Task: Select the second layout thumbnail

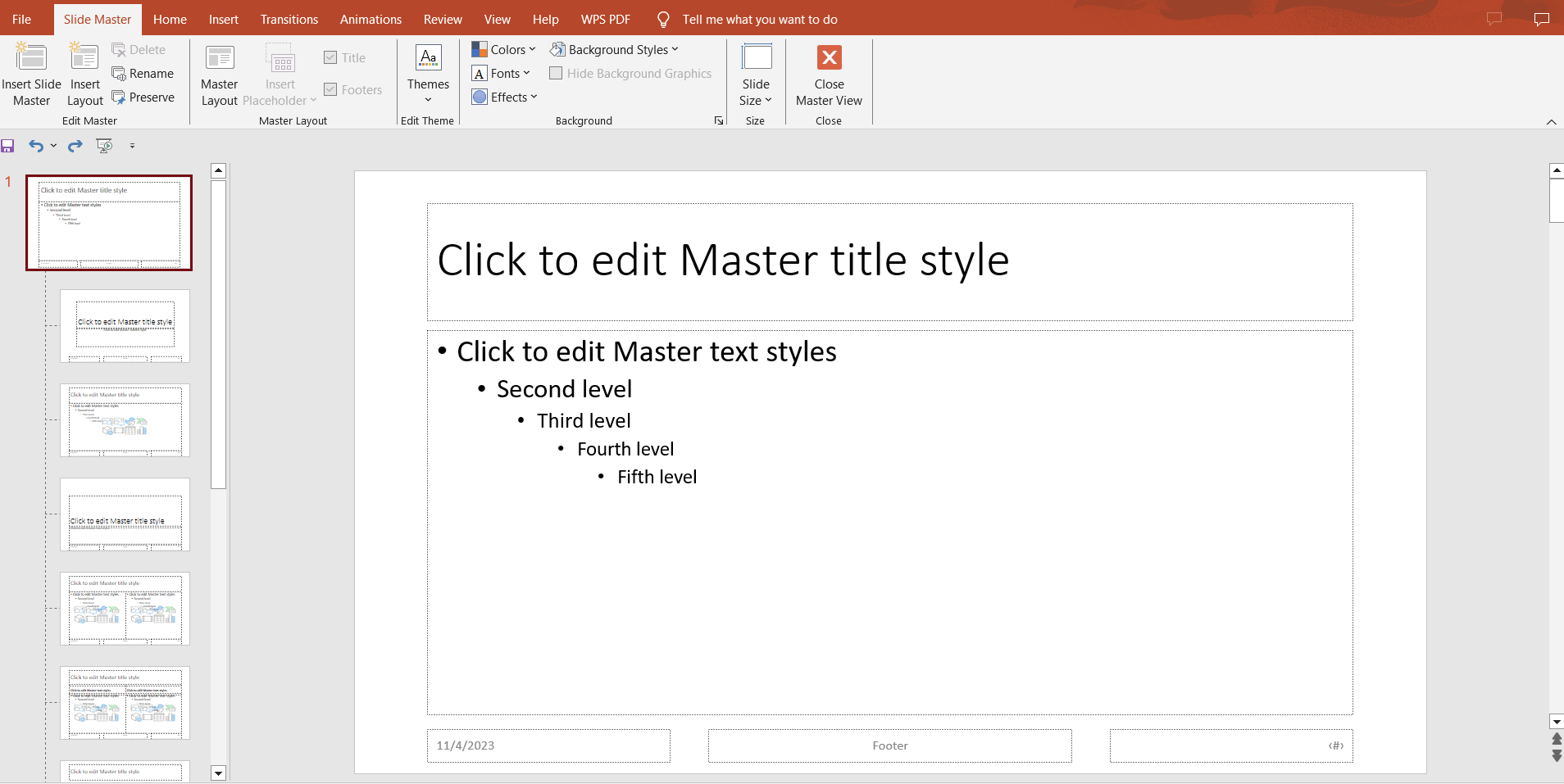Action: tap(125, 326)
